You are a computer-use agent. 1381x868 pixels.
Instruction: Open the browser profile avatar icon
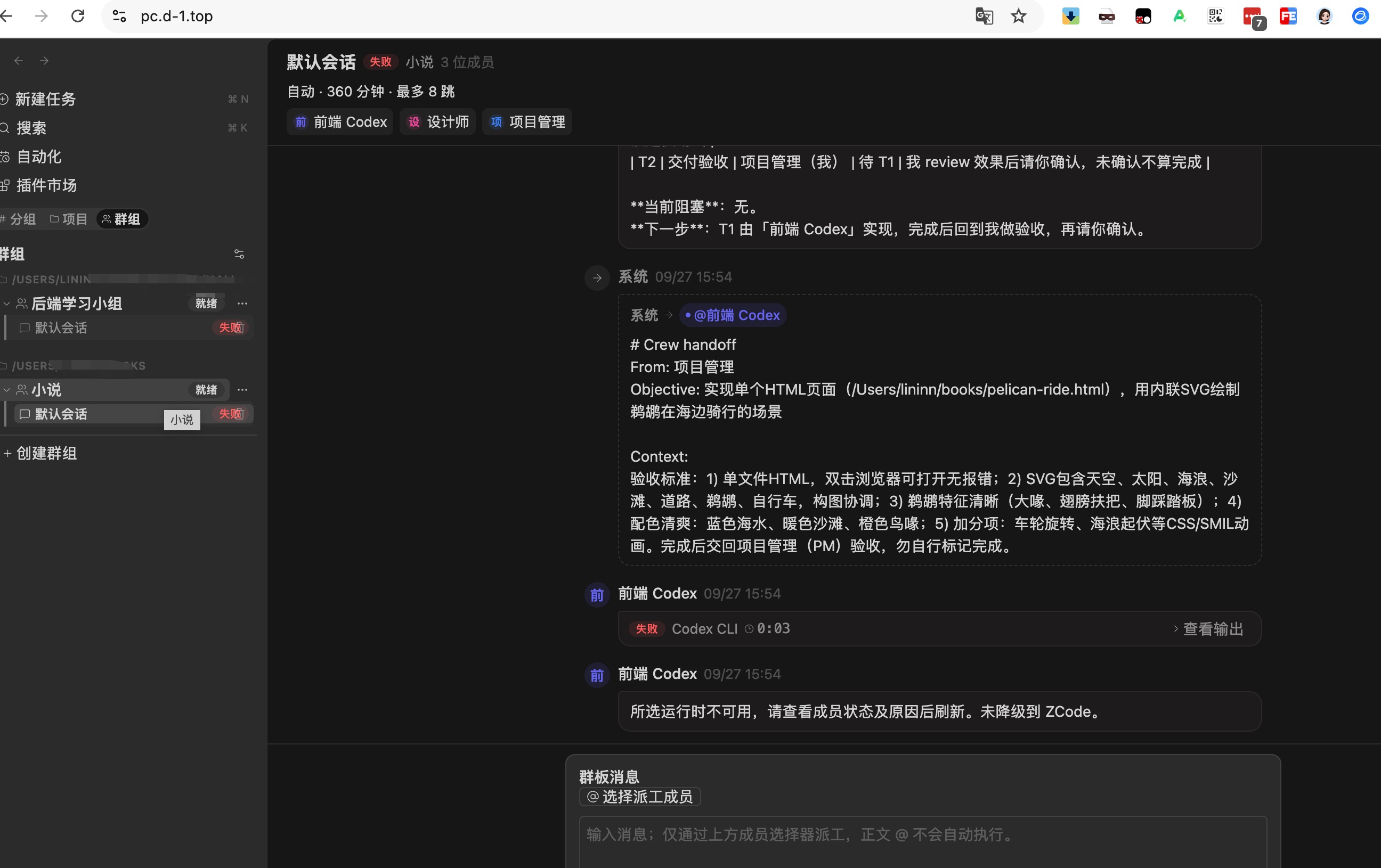1324,16
